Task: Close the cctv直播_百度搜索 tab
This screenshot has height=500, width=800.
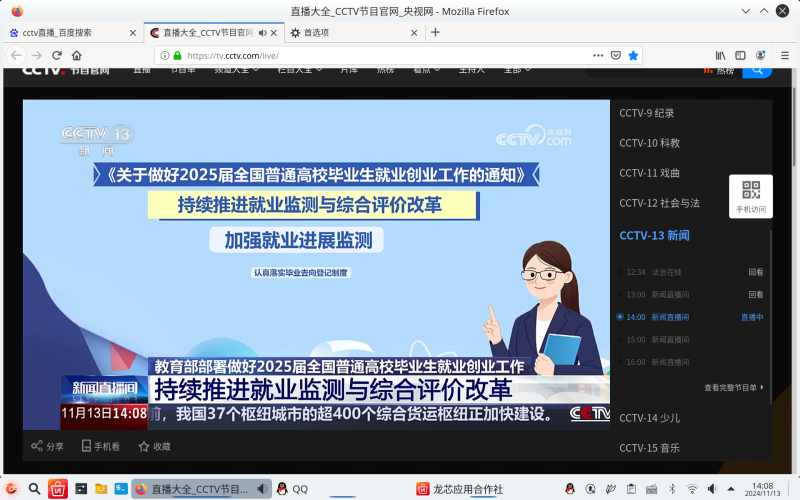Action: point(133,33)
